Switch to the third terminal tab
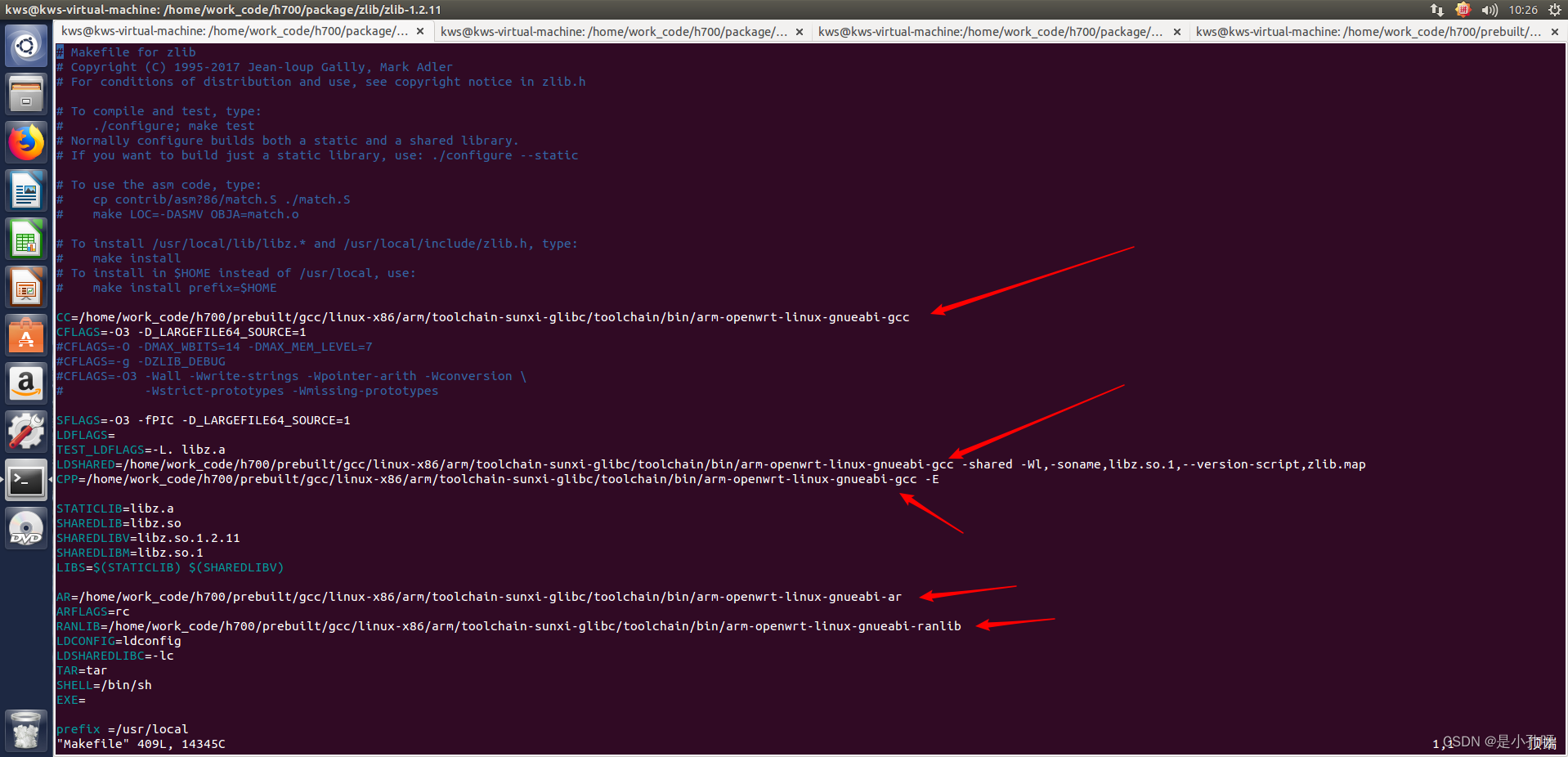Screen dimensions: 1568x757 [999, 32]
